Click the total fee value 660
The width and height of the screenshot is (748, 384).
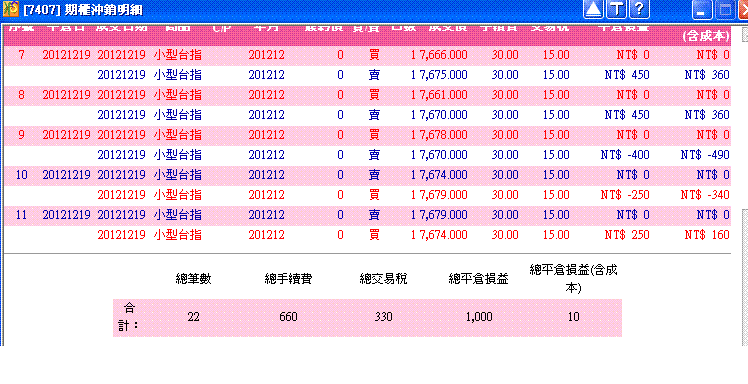click(288, 317)
